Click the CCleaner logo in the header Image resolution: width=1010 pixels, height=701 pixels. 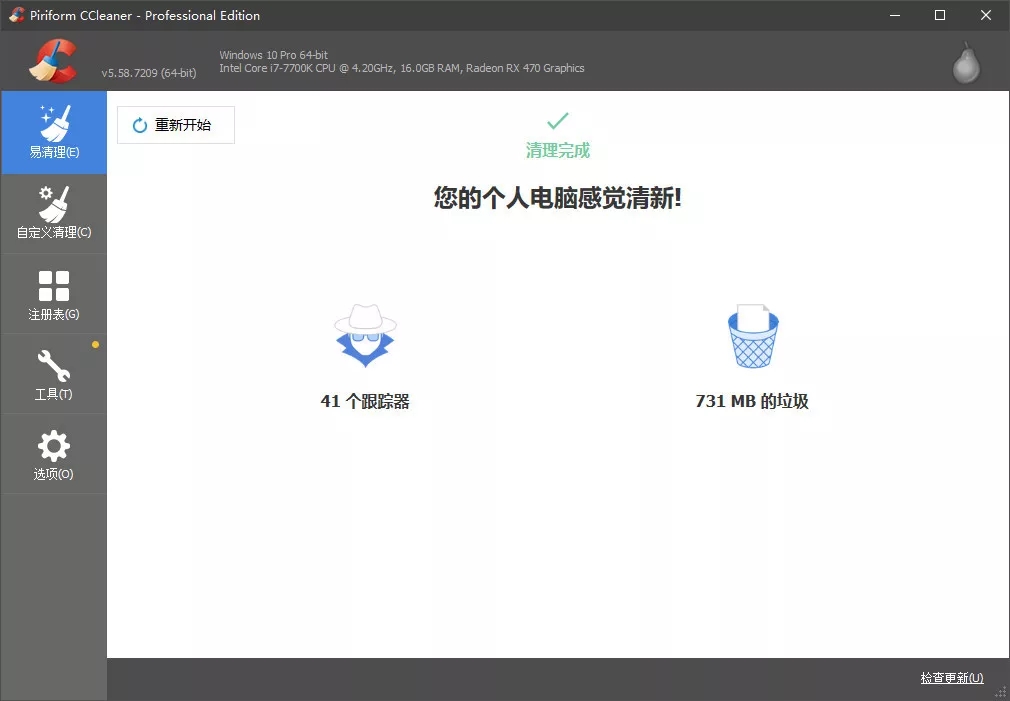pos(55,60)
